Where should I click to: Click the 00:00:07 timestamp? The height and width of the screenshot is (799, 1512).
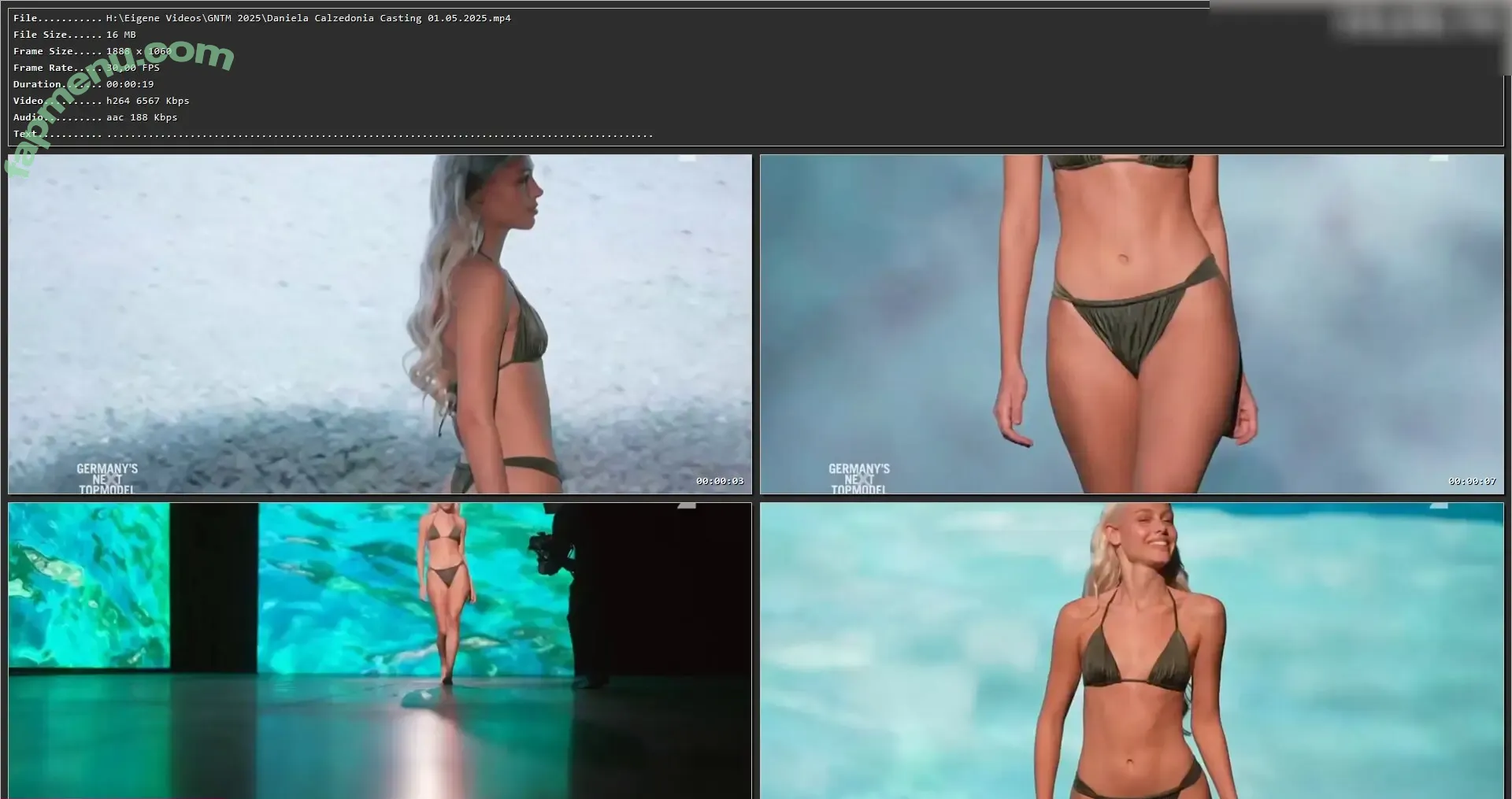[x=1471, y=481]
